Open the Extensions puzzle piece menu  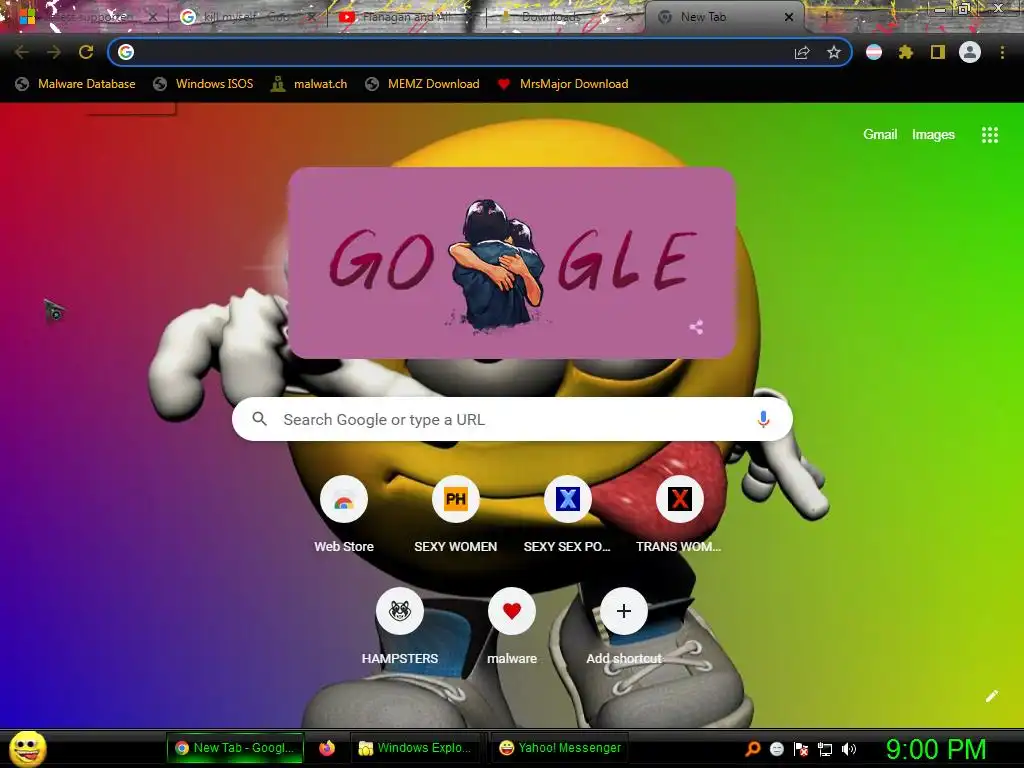click(x=906, y=52)
